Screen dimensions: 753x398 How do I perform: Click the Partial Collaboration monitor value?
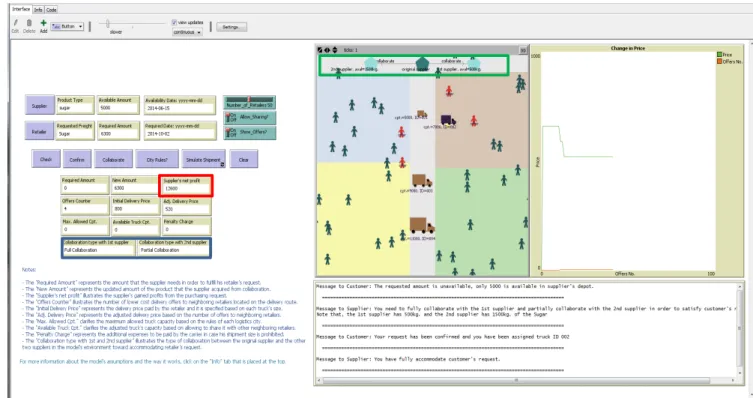point(173,250)
